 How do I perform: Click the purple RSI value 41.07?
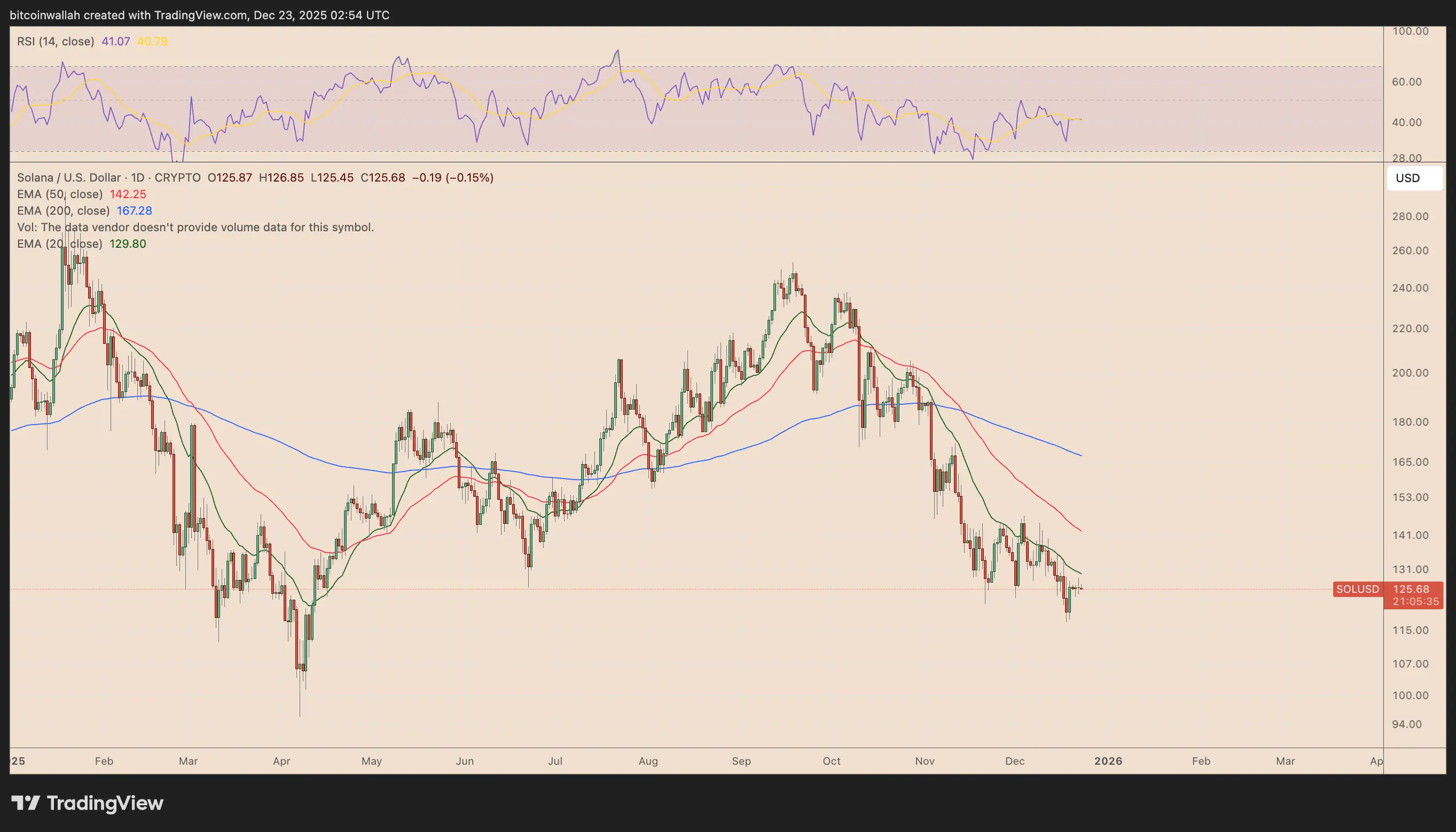[116, 42]
